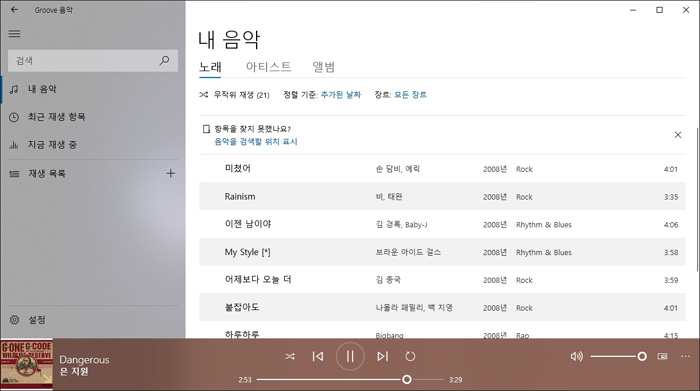Click the volume slider handle
The image size is (700, 391).
point(642,356)
